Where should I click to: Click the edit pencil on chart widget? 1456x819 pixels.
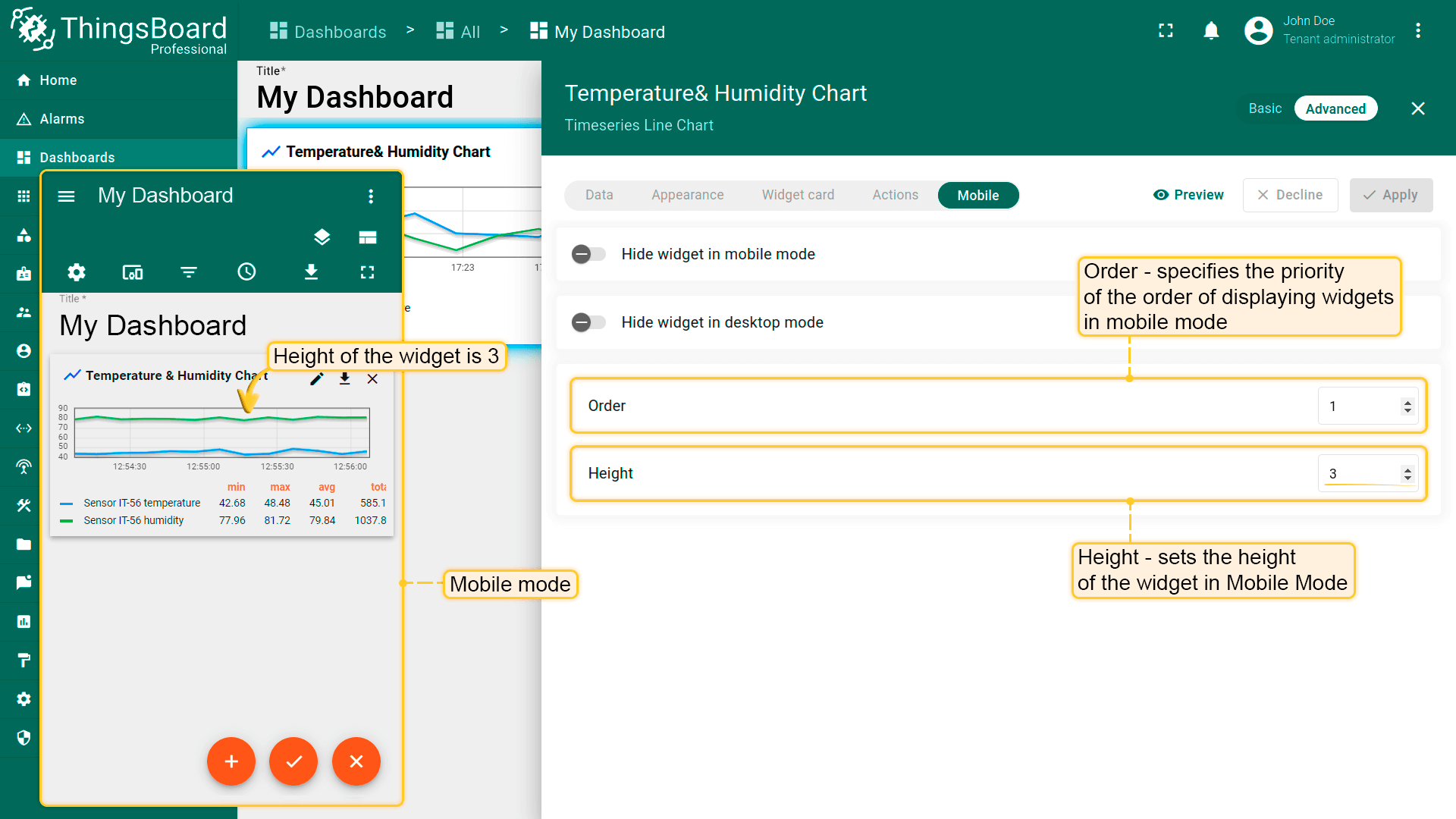click(x=317, y=379)
